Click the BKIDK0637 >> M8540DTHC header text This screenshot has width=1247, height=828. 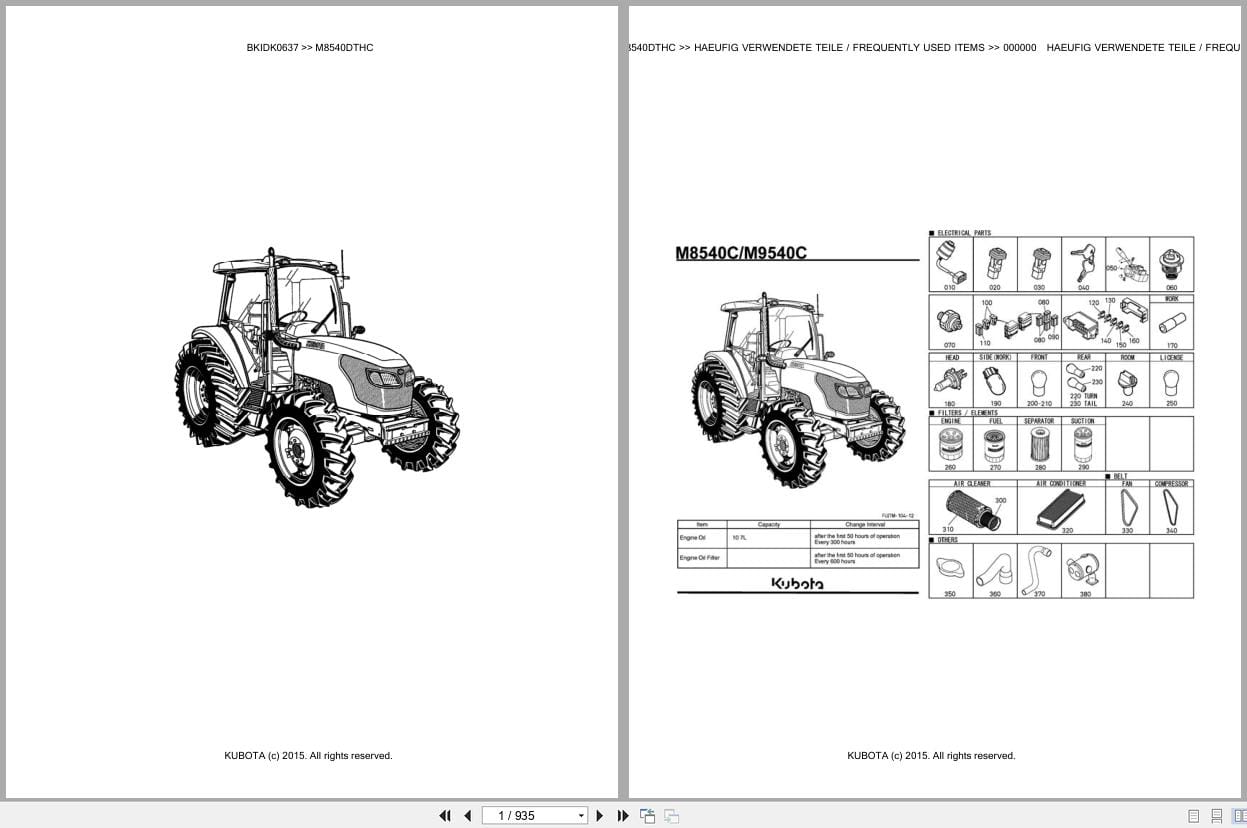pyautogui.click(x=310, y=47)
